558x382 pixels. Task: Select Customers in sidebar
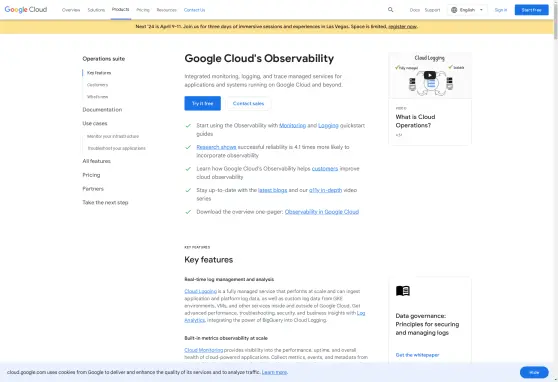(x=98, y=85)
